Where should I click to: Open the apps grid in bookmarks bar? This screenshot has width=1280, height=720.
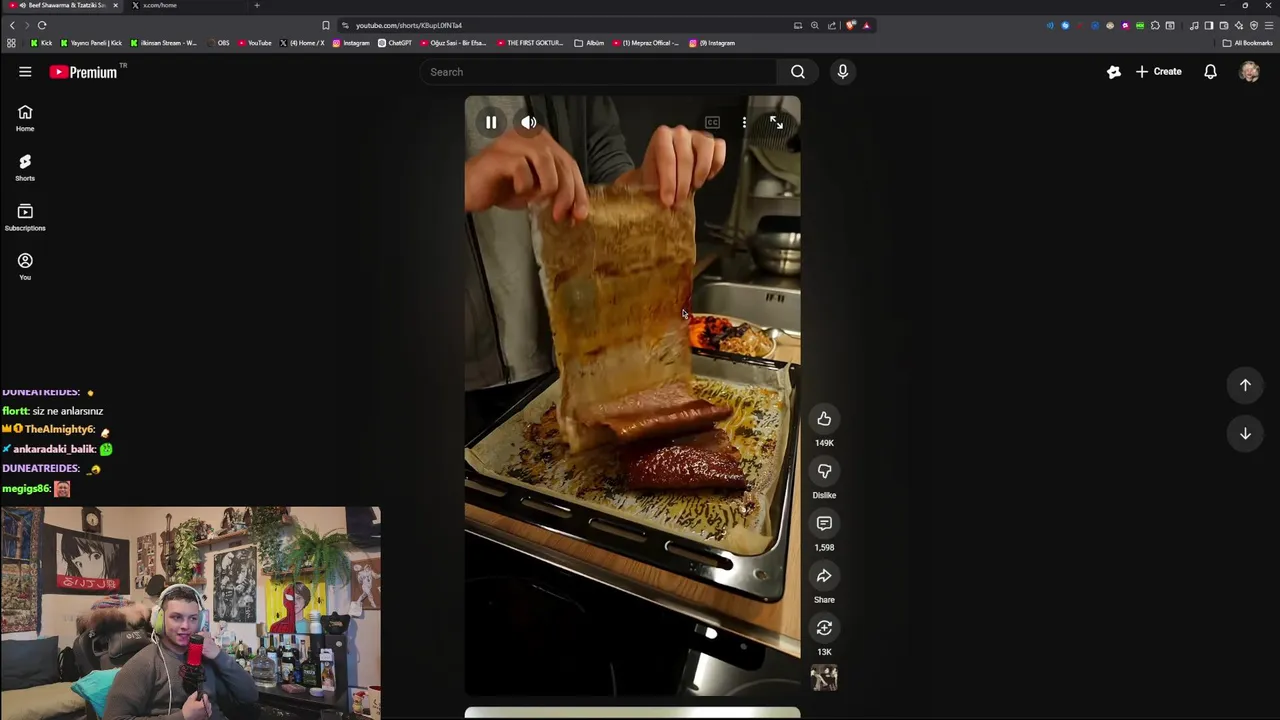pyautogui.click(x=11, y=43)
